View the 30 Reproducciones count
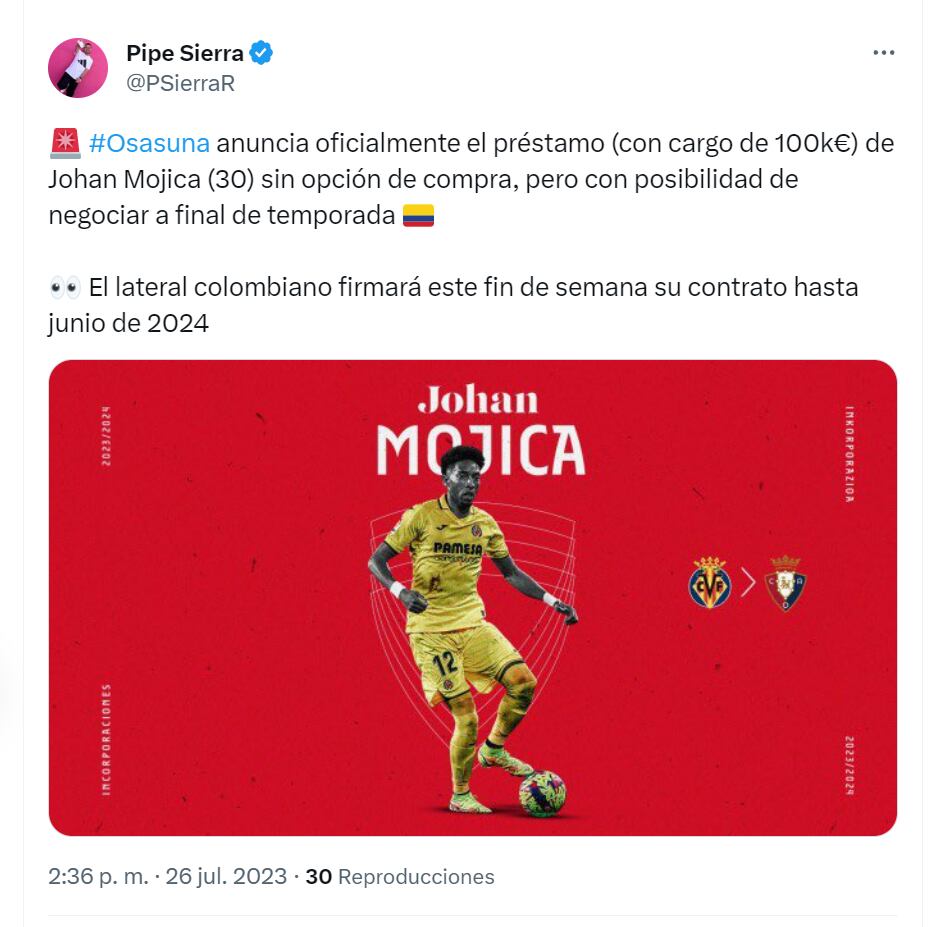This screenshot has height=927, width=946. (399, 876)
